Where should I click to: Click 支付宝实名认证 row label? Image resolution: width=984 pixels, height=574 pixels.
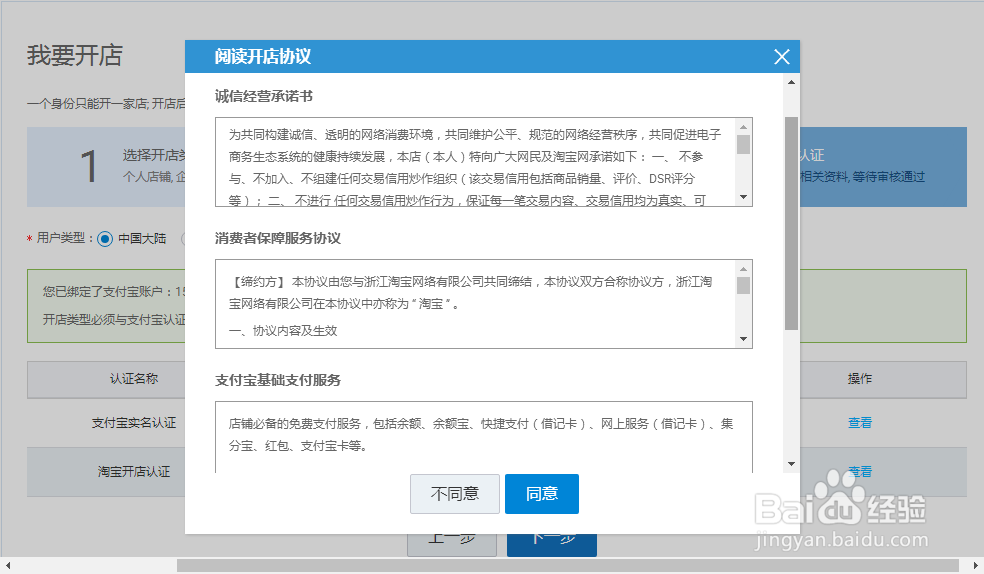(134, 423)
